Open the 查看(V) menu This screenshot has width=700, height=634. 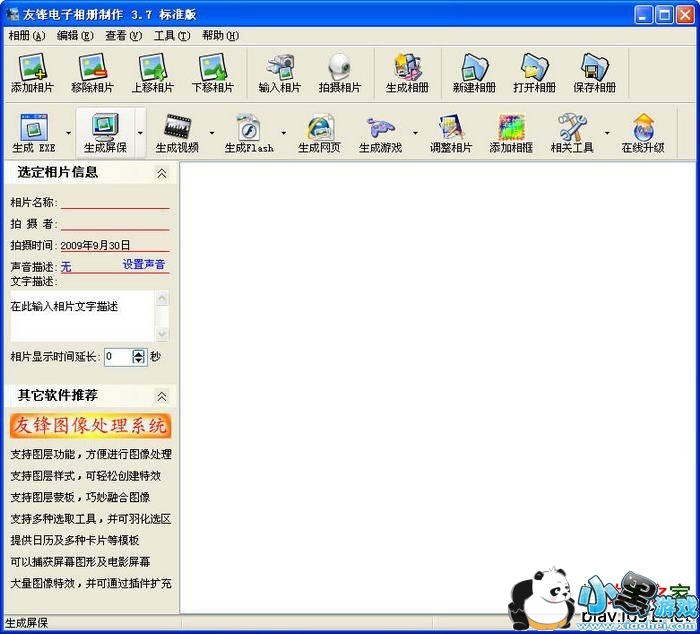(x=124, y=35)
